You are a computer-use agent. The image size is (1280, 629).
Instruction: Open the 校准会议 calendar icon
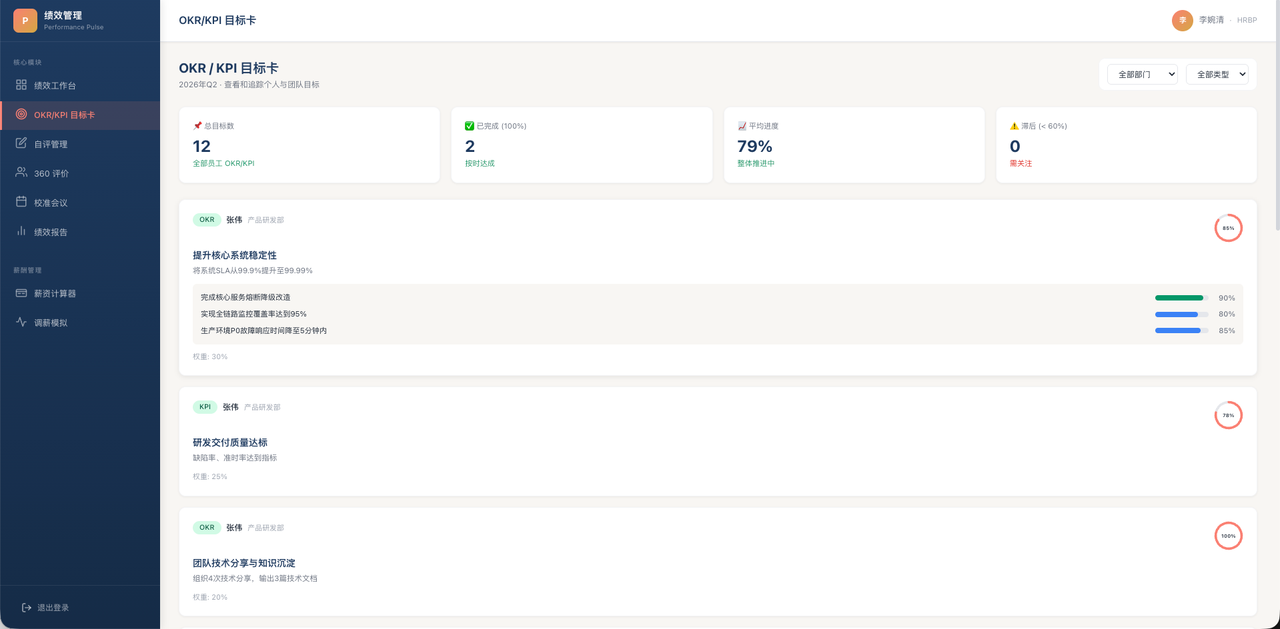point(21,202)
